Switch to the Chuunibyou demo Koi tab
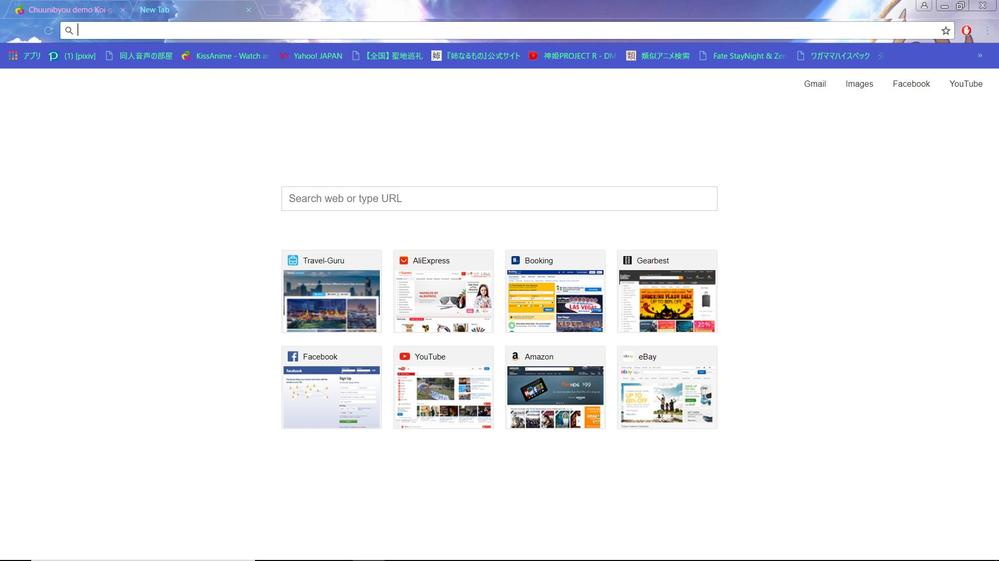Screen dimensions: 999x561 tap(62, 10)
